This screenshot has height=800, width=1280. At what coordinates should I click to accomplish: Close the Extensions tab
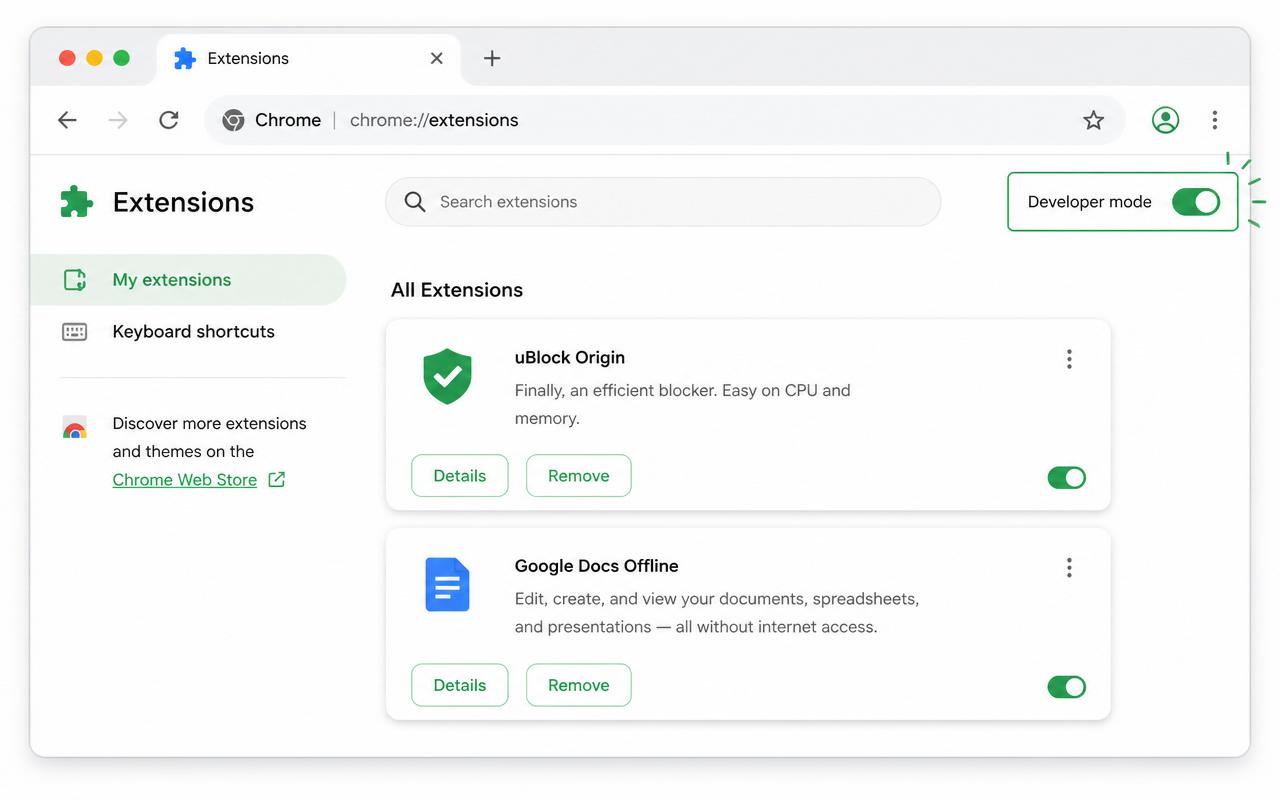pyautogui.click(x=437, y=58)
